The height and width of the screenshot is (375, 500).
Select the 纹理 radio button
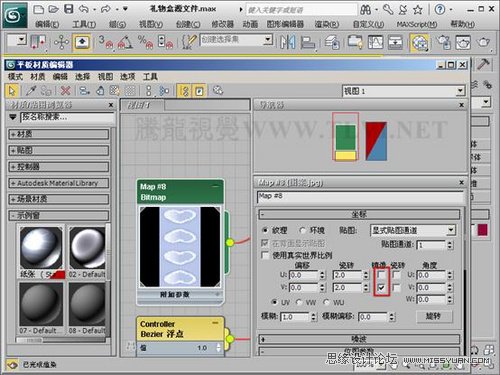(265, 230)
